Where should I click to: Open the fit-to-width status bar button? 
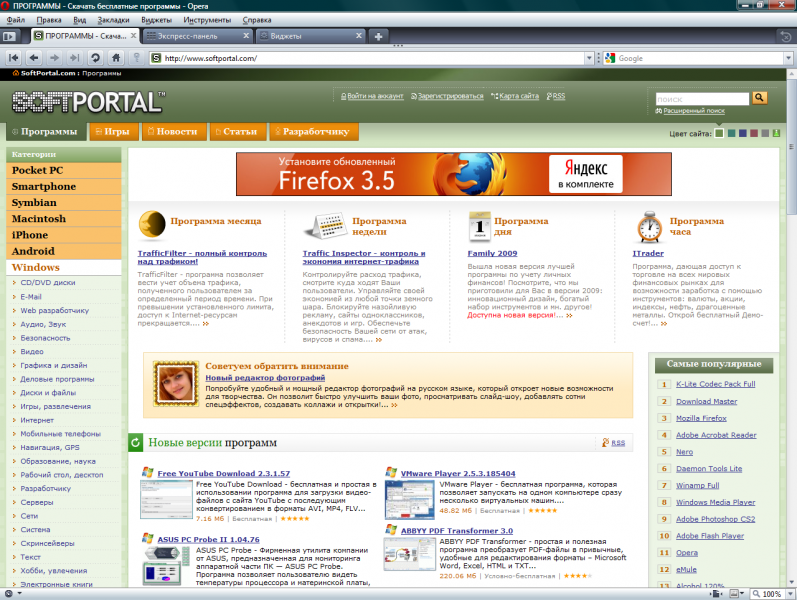(718, 593)
